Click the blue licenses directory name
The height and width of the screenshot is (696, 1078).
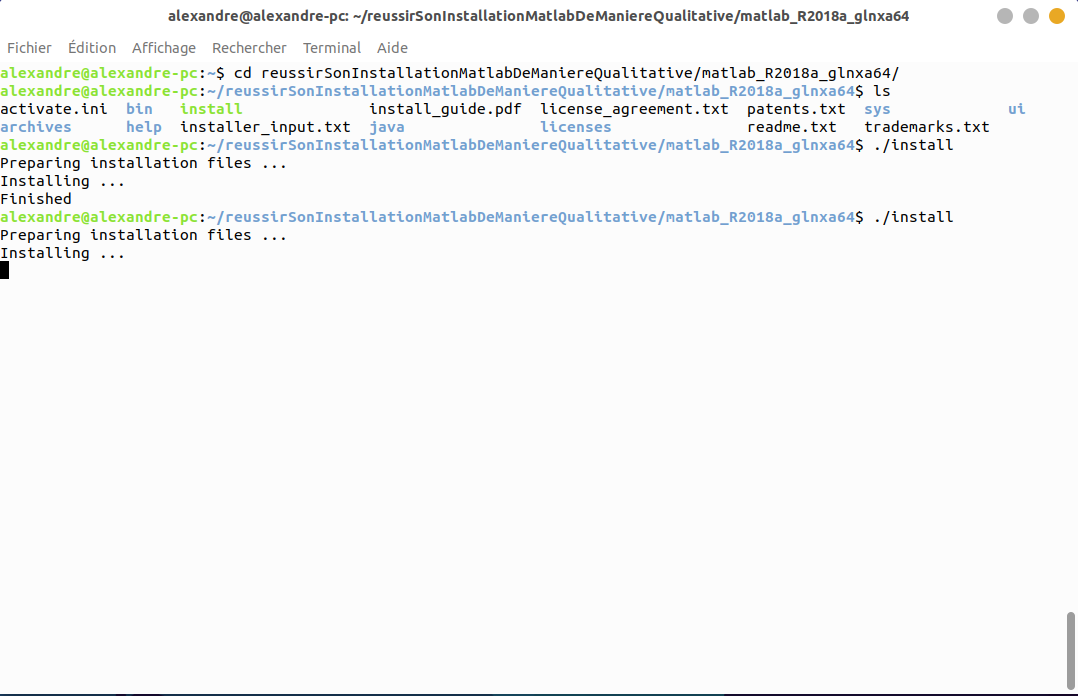click(x=575, y=127)
